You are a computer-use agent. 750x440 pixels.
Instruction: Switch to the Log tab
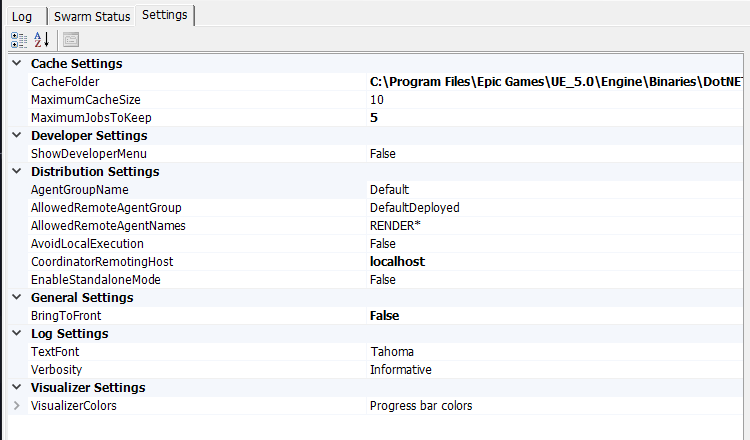point(22,16)
